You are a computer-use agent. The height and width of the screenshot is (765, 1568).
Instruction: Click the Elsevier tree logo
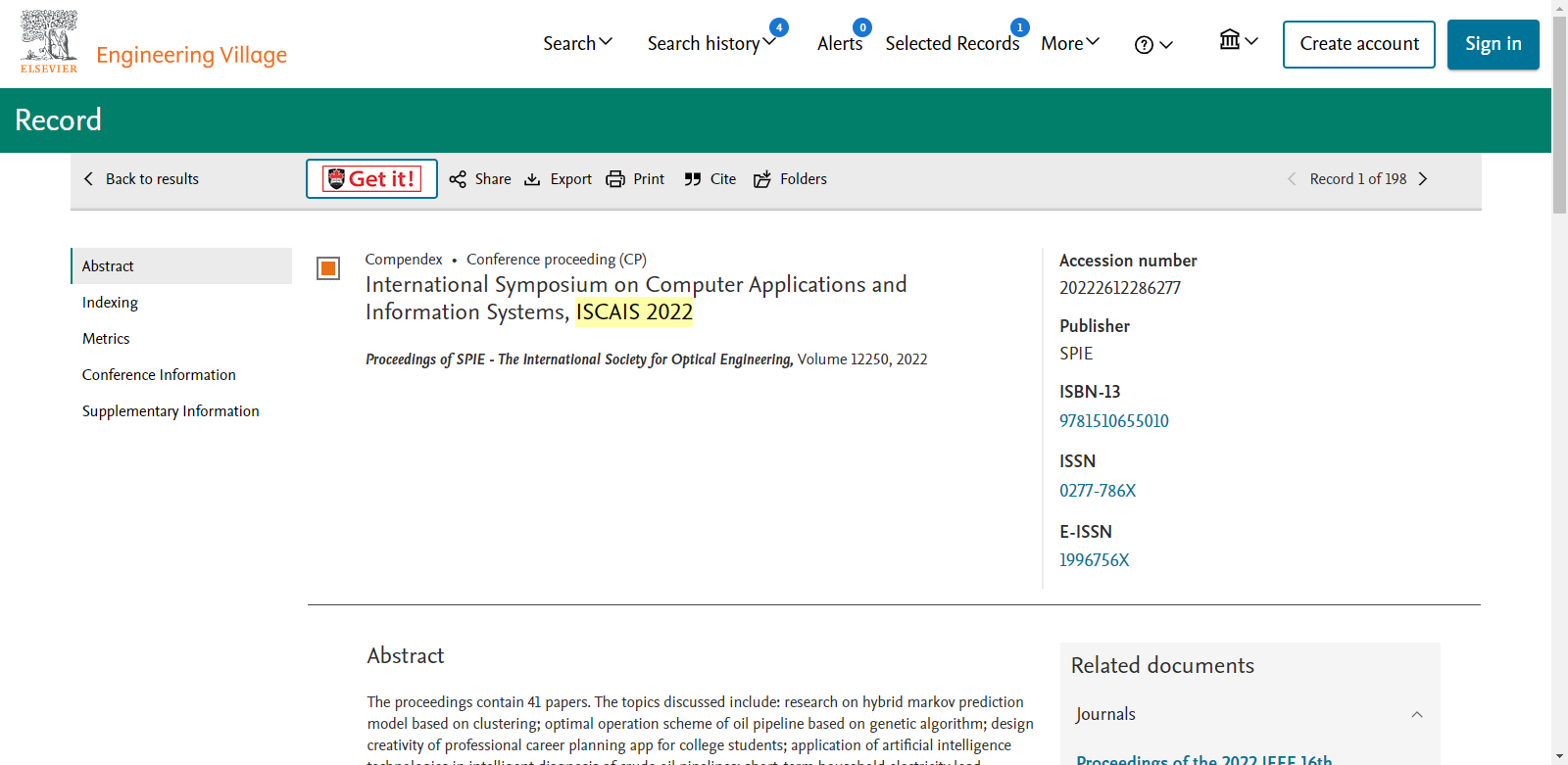[x=49, y=41]
